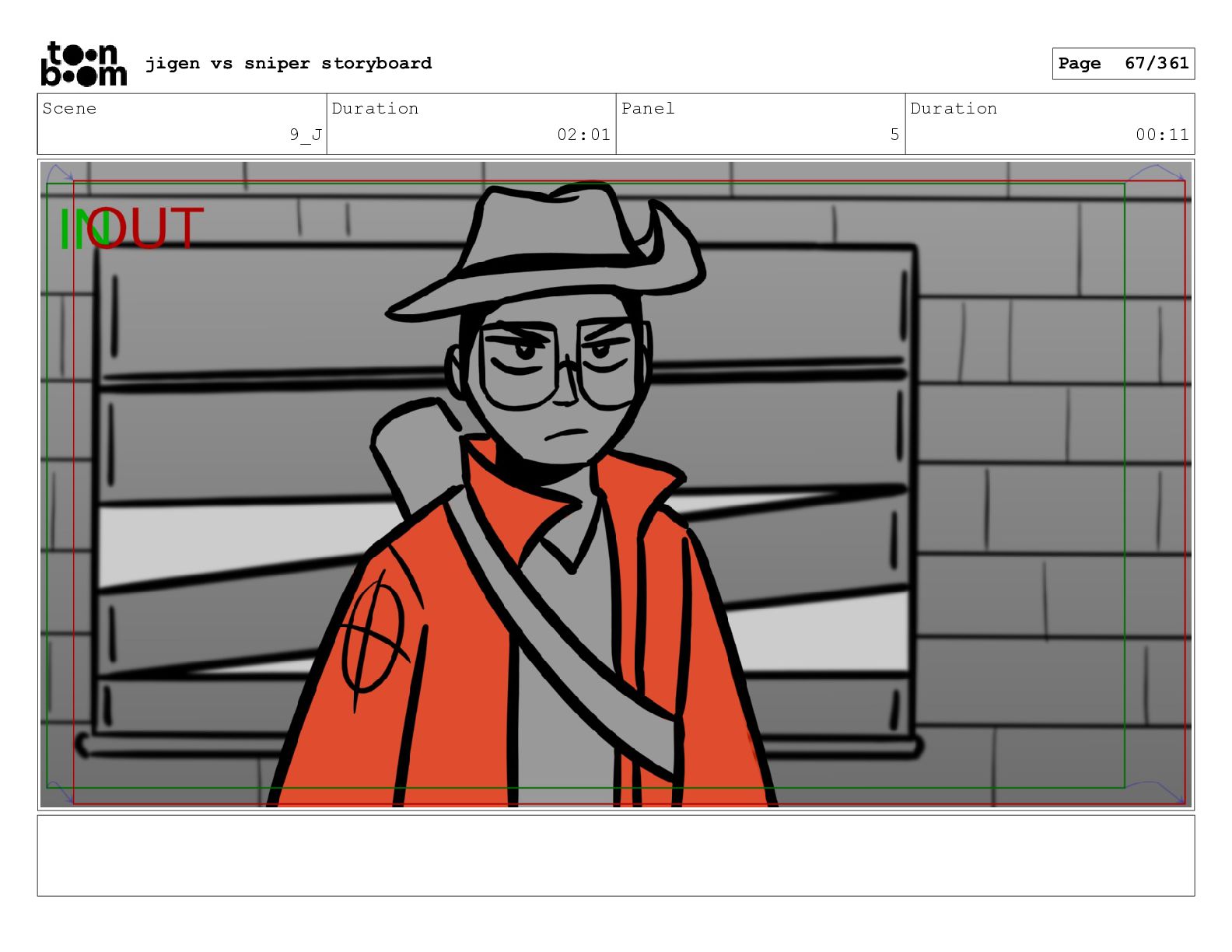Screen dimensions: 1232x952
Task: Click the 'Panel' header label
Action: 648,108
